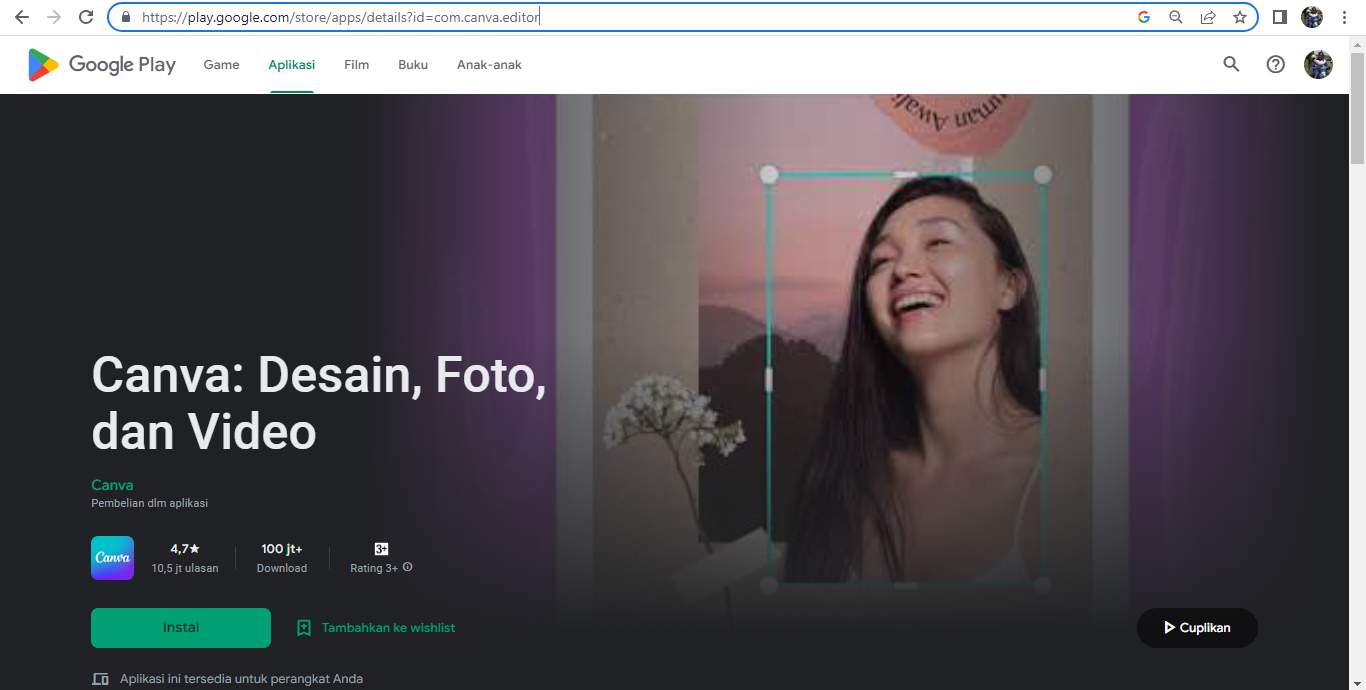
Task: View site information via lock icon
Action: pos(126,17)
